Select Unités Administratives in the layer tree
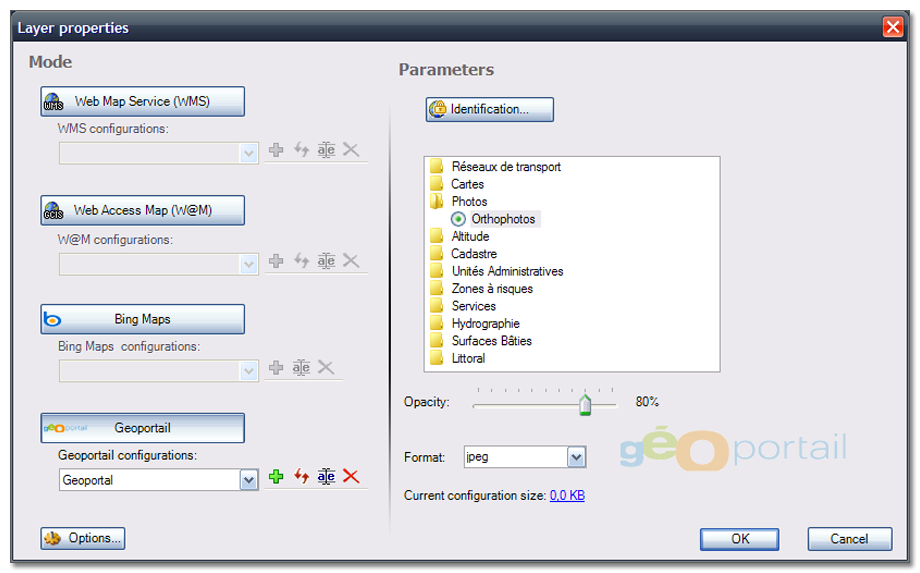The image size is (920, 573). (x=507, y=271)
